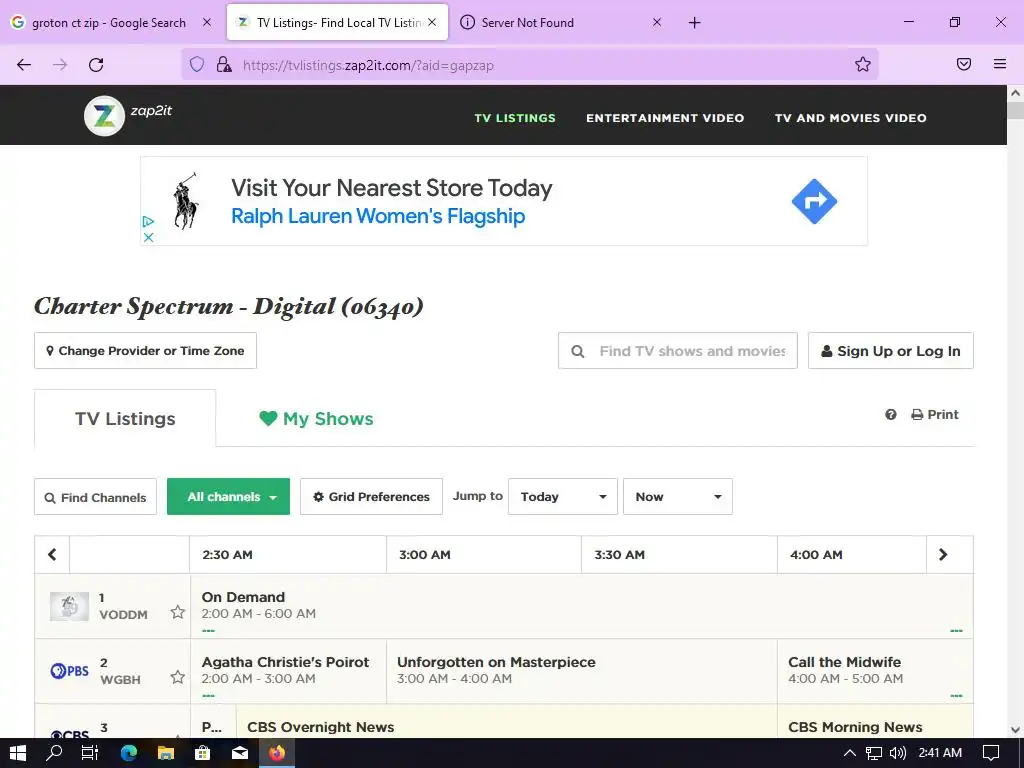1024x768 pixels.
Task: Close the Server Not Found tab
Action: tap(657, 22)
